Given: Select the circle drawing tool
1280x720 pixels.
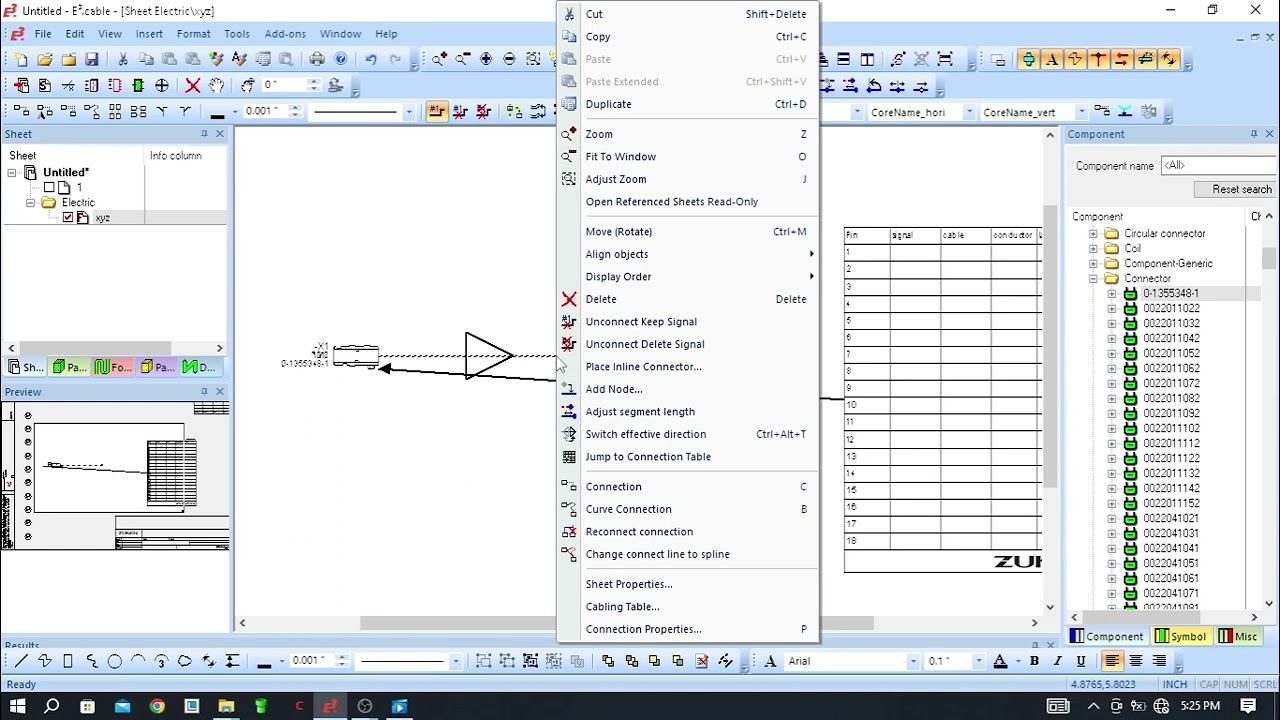Looking at the screenshot, I should tap(115, 661).
